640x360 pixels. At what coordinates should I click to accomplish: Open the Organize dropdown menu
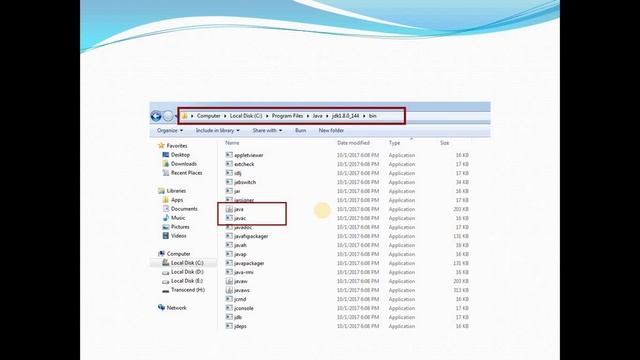tap(170, 131)
